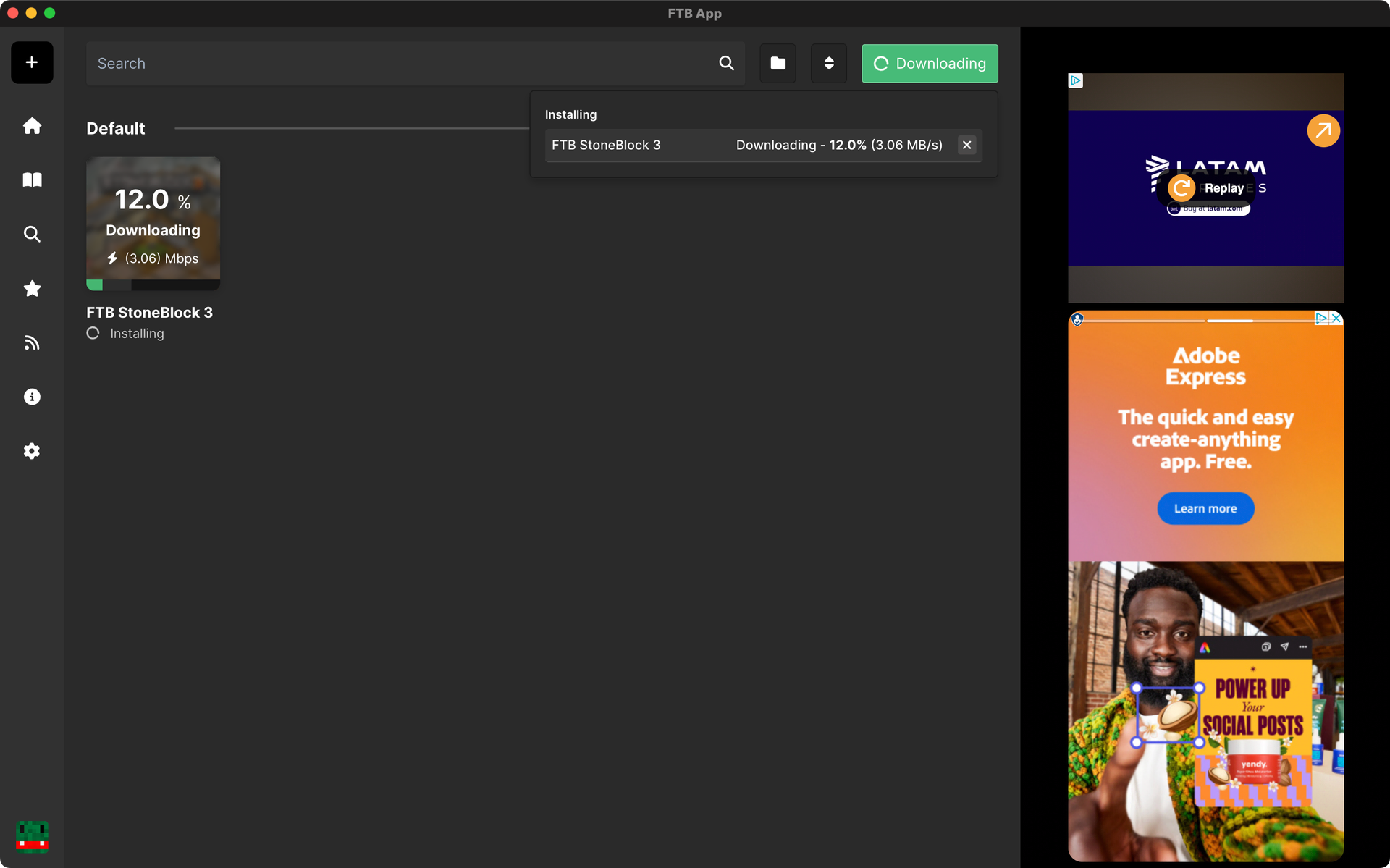Image resolution: width=1390 pixels, height=868 pixels.
Task: Click the green download progress bar
Action: 94,285
